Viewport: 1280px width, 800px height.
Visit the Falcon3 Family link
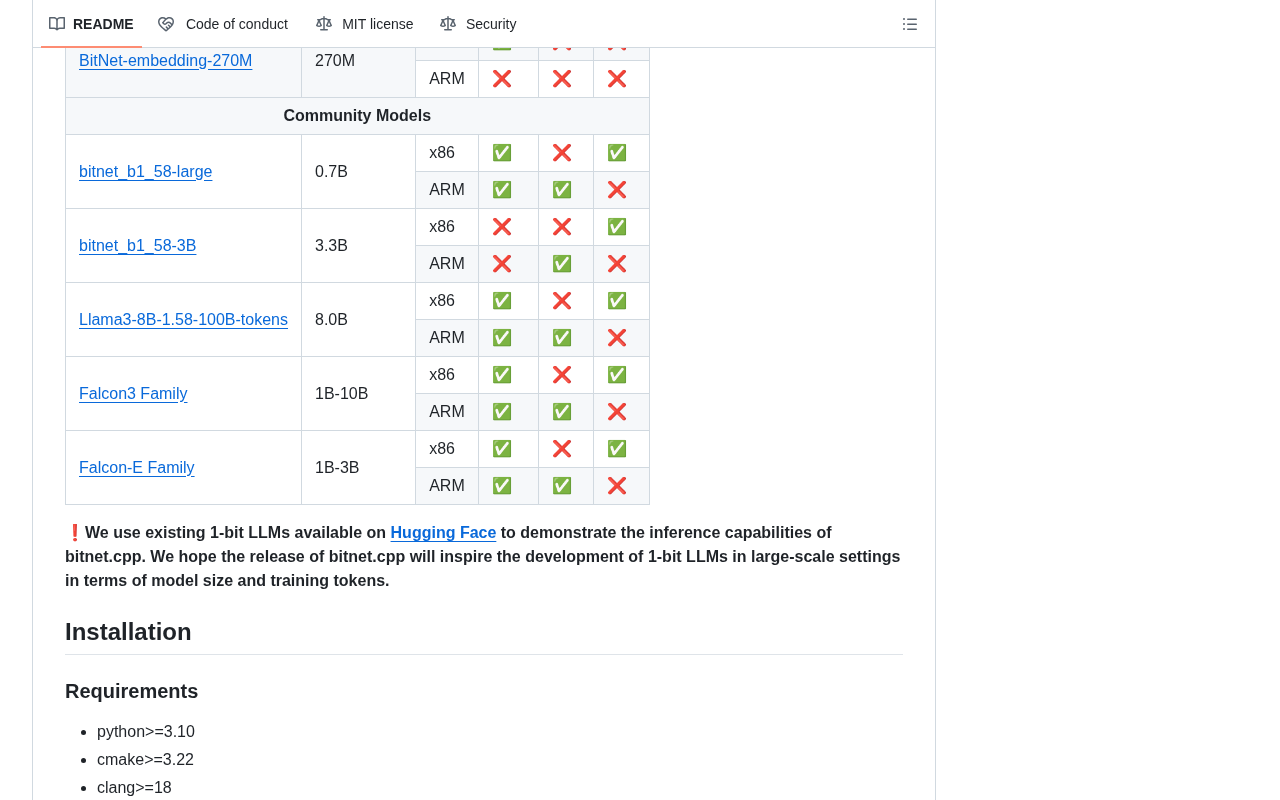click(133, 394)
